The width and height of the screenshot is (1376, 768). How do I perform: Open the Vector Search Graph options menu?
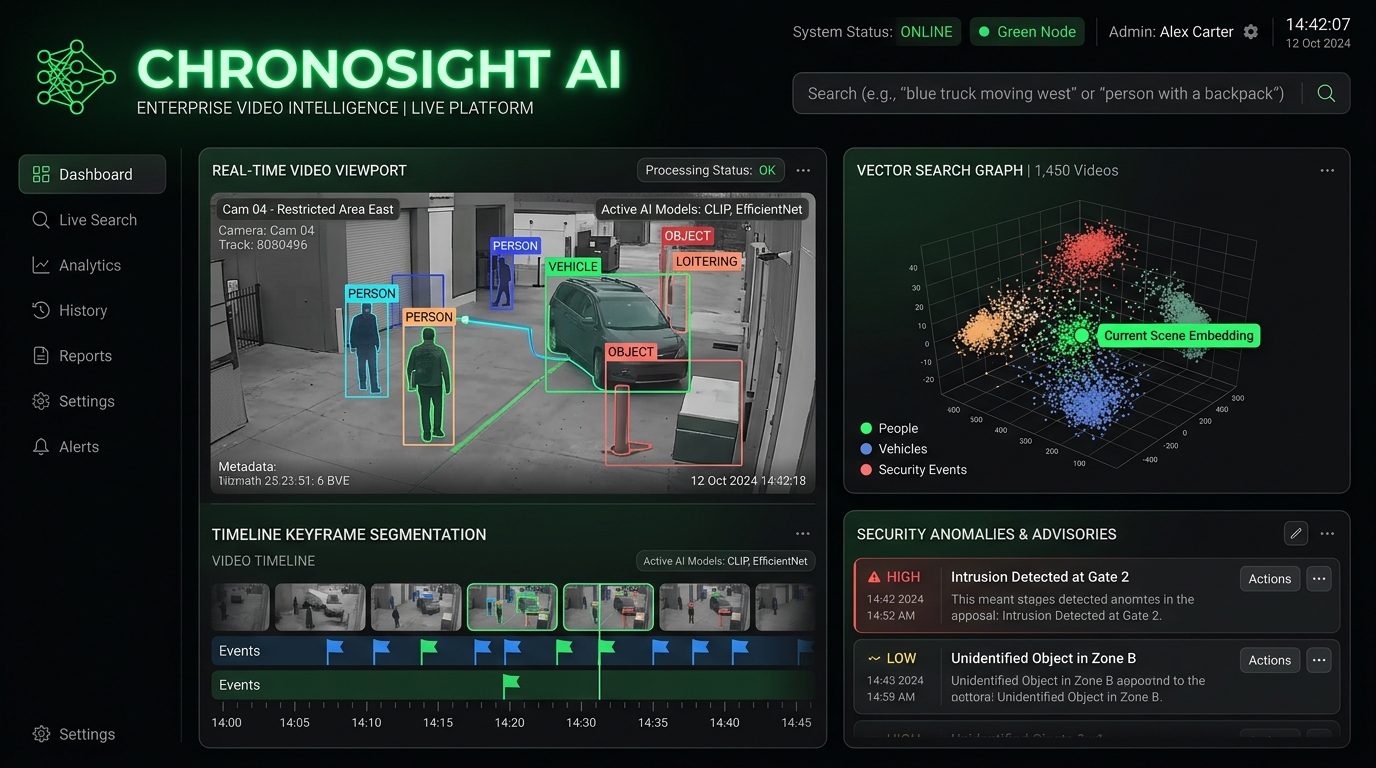pyautogui.click(x=1327, y=170)
